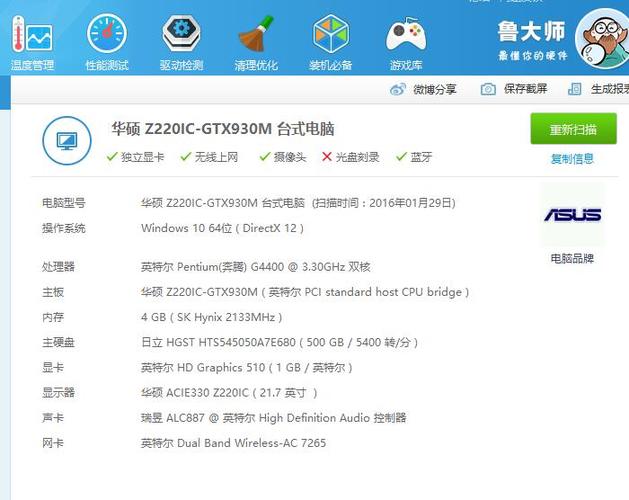Click the 摄像头 feature label
The image size is (629, 500).
(290, 157)
